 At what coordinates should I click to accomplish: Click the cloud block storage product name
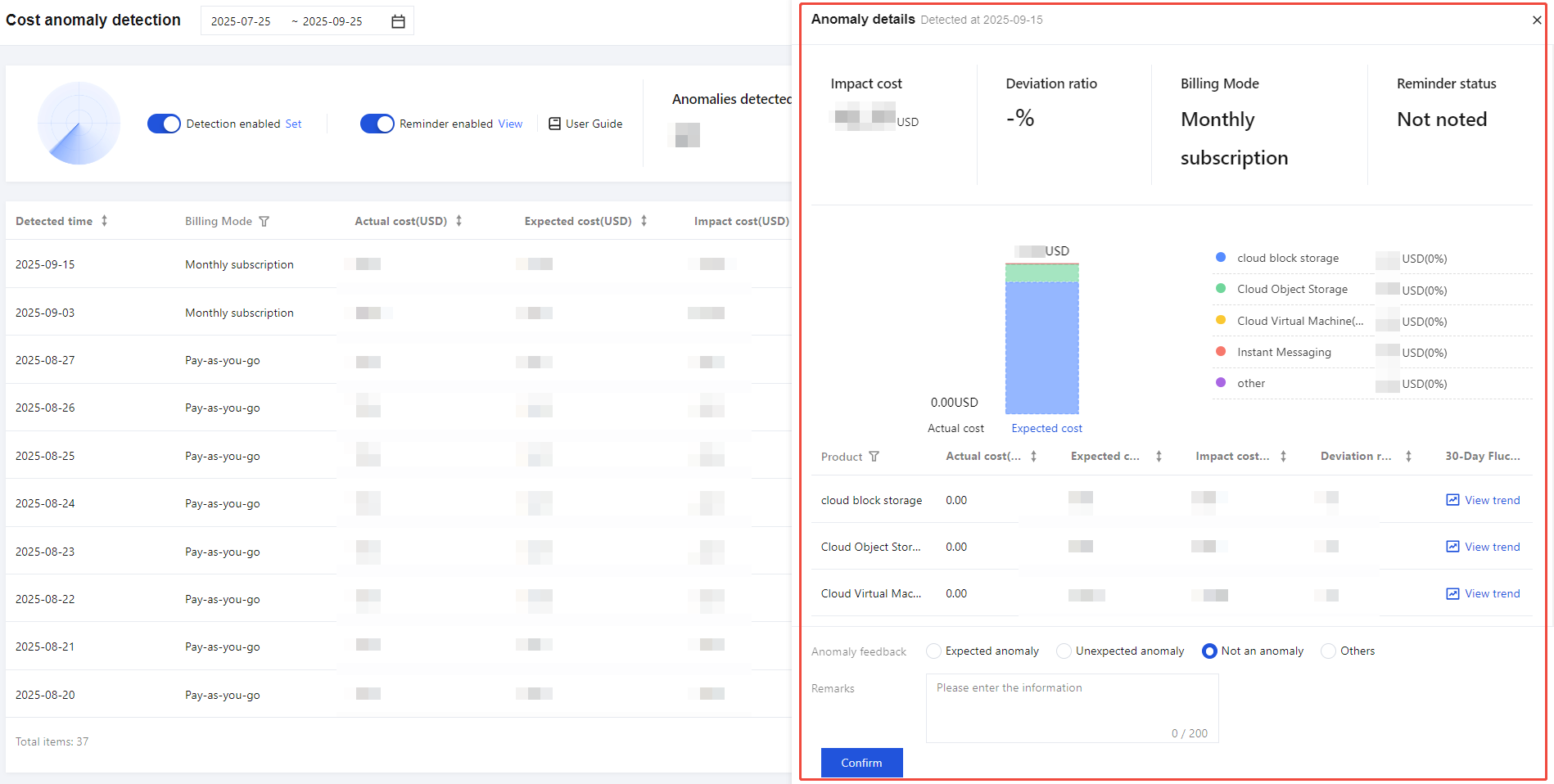point(871,500)
